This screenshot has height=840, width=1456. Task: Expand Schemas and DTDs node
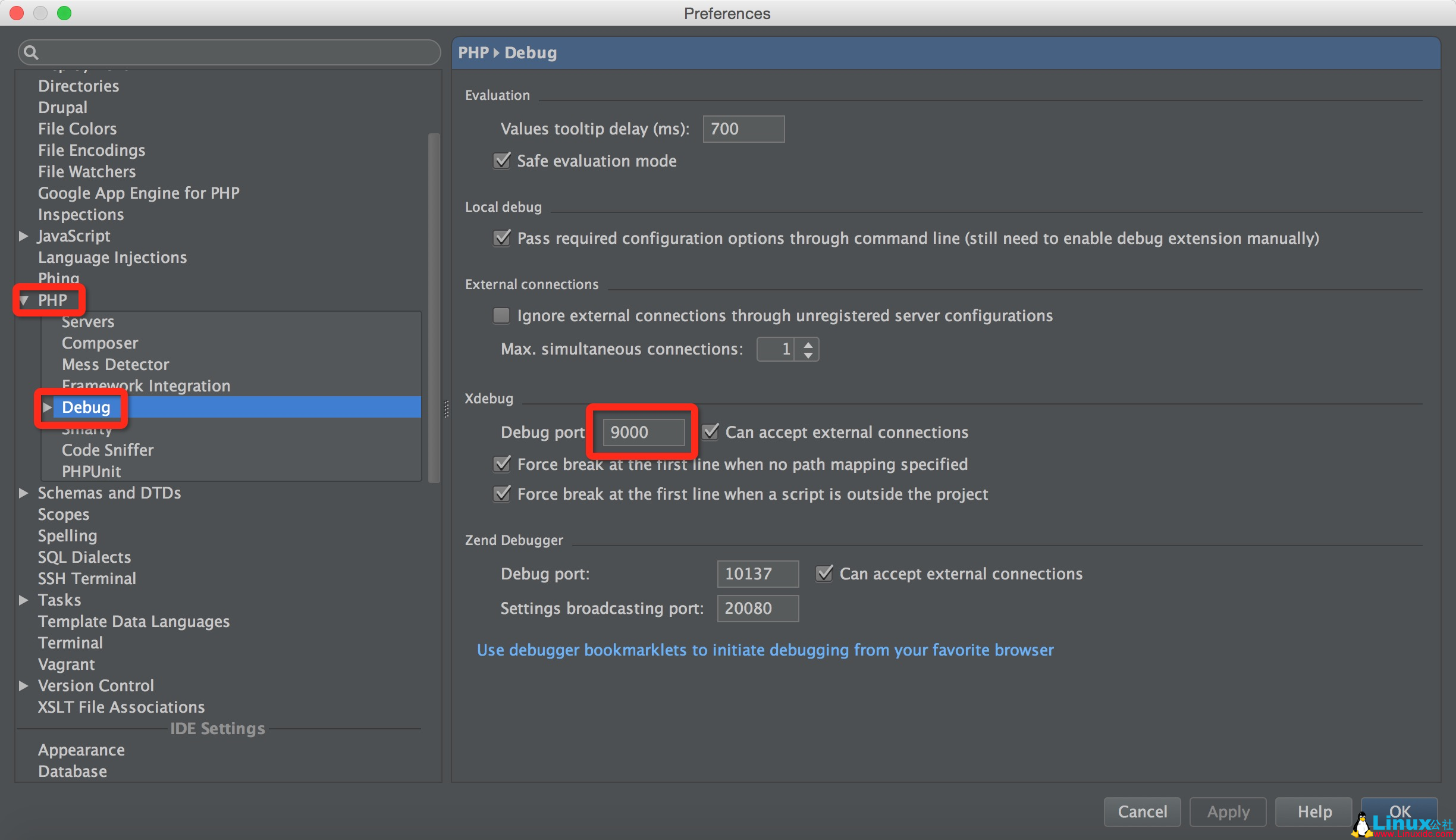click(24, 493)
